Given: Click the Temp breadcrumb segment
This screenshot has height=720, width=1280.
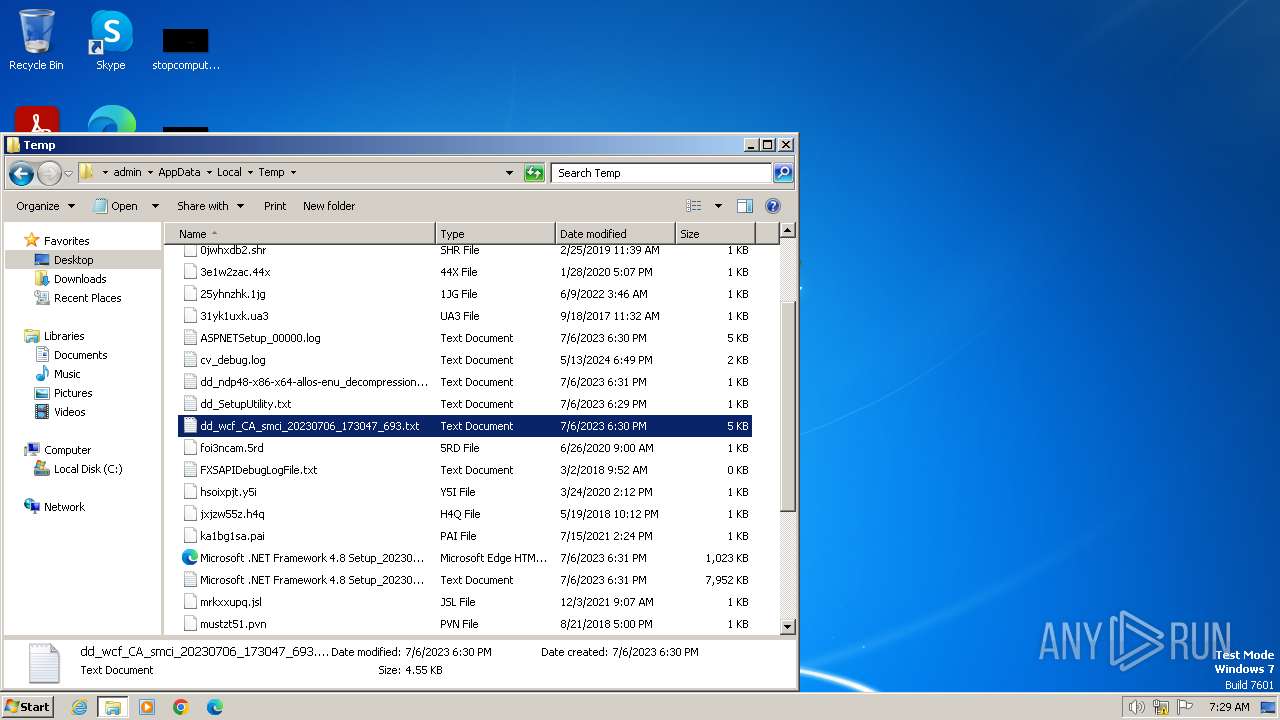Looking at the screenshot, I should (x=271, y=172).
